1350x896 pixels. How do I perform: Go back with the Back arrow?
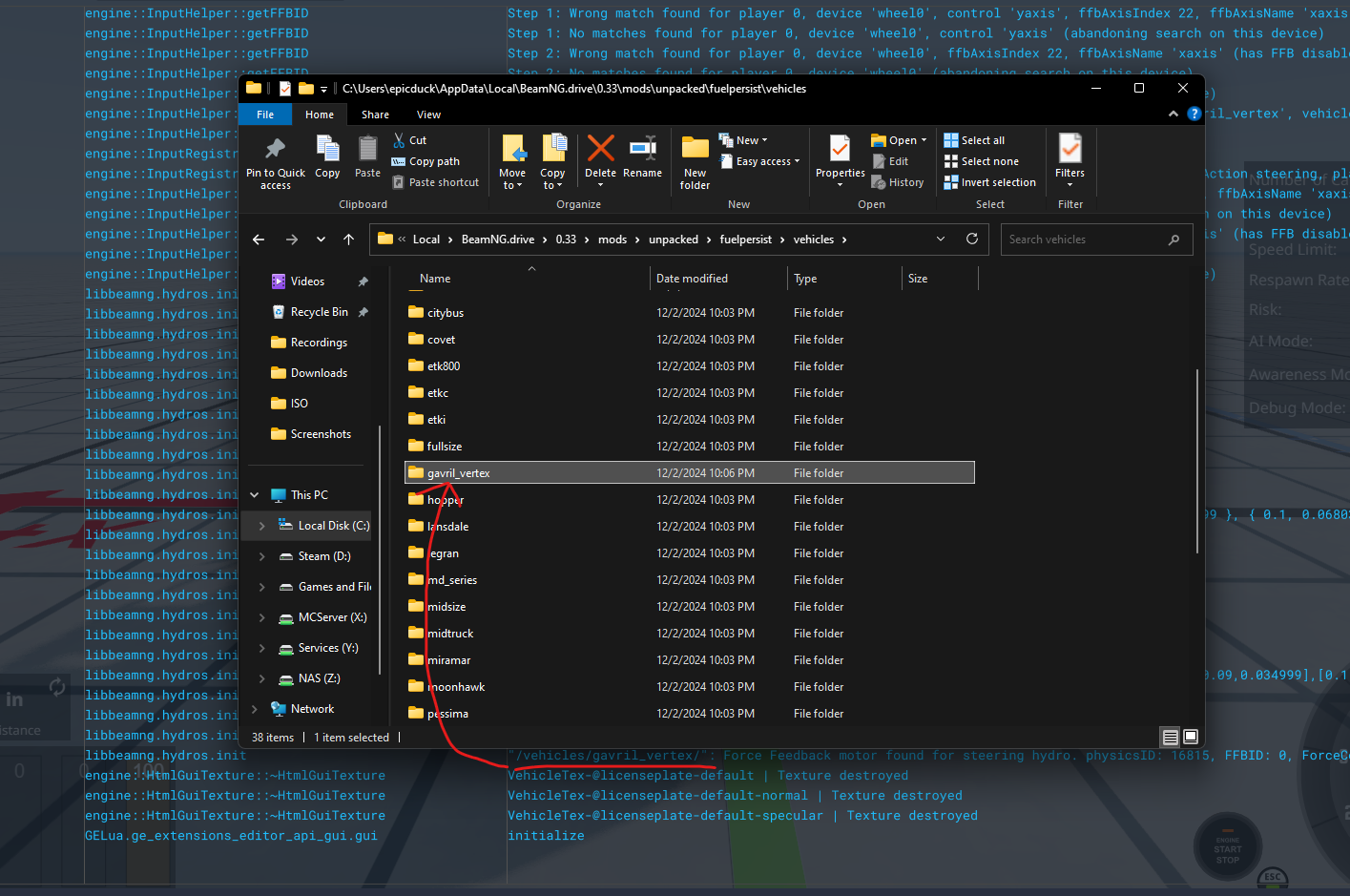(259, 240)
